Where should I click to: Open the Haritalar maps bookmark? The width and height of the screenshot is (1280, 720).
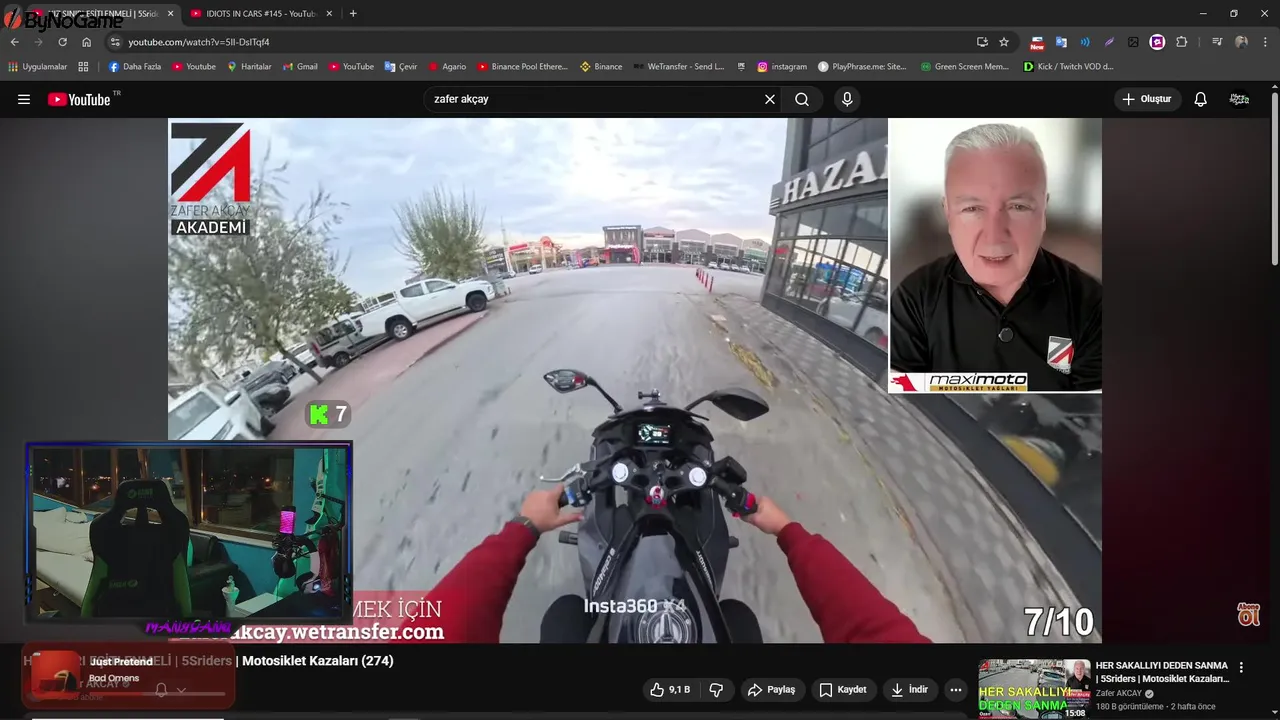coord(249,67)
